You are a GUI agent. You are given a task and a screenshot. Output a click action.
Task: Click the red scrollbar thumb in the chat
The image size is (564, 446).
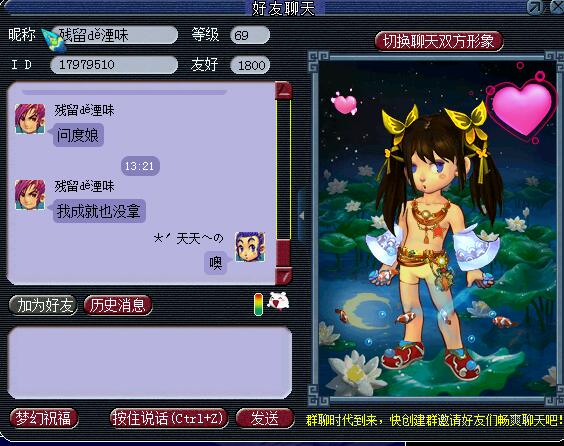[x=283, y=253]
